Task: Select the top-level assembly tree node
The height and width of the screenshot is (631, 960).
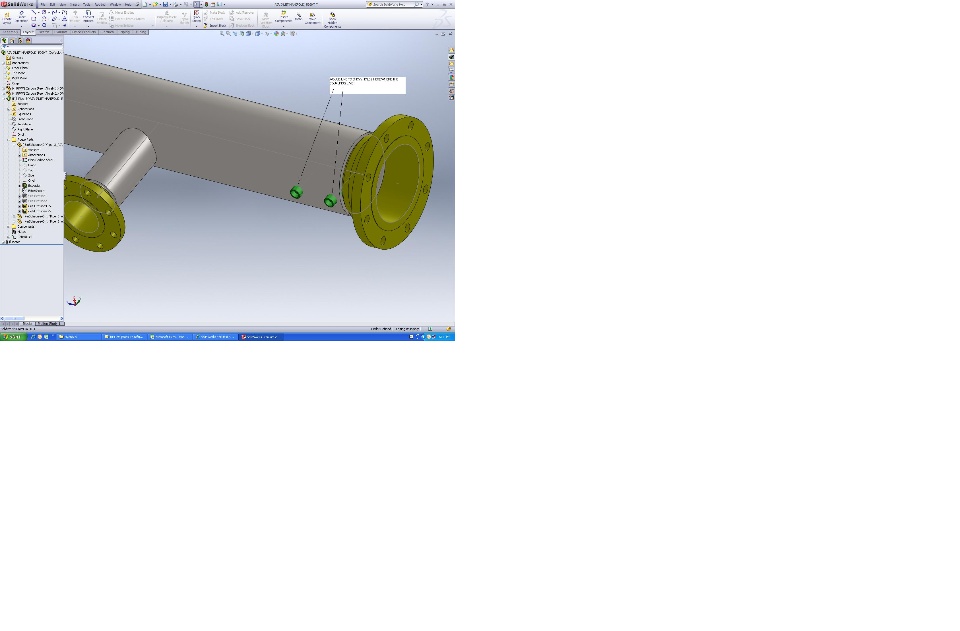Action: 32,53
